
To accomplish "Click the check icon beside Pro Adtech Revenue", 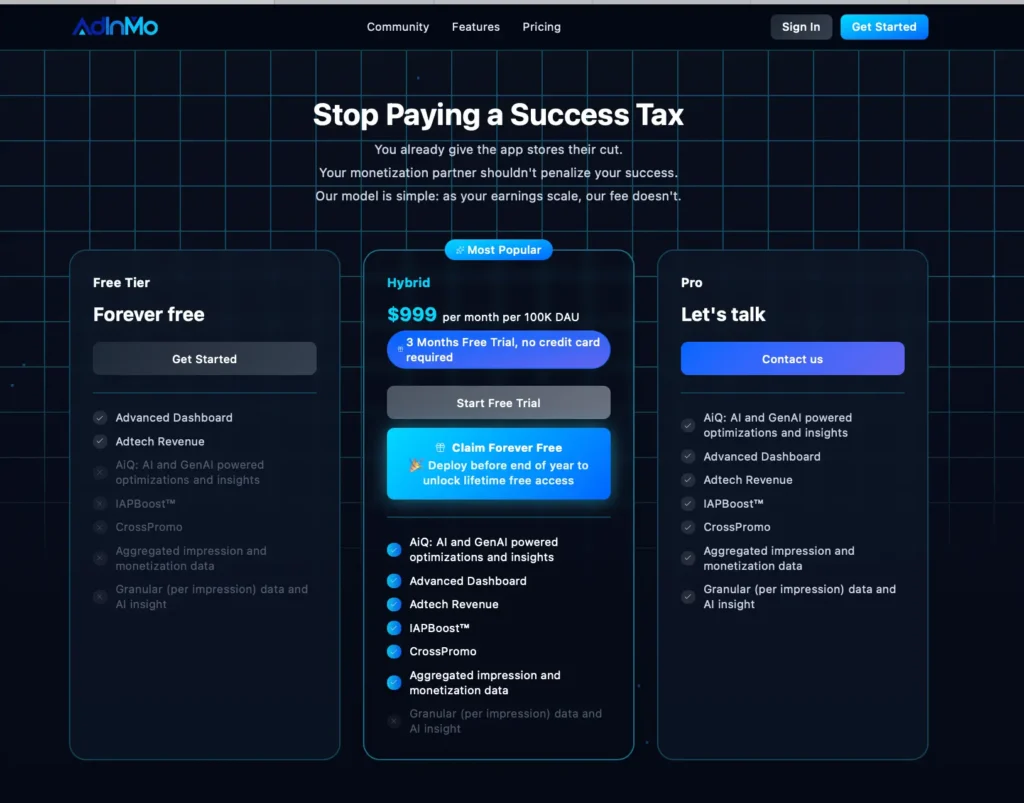I will coord(688,480).
